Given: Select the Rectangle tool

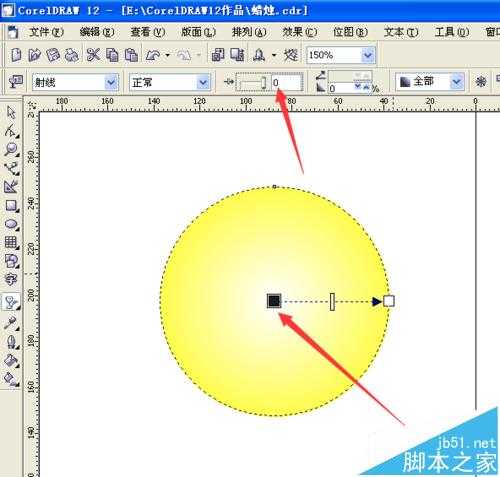Looking at the screenshot, I should (x=11, y=206).
